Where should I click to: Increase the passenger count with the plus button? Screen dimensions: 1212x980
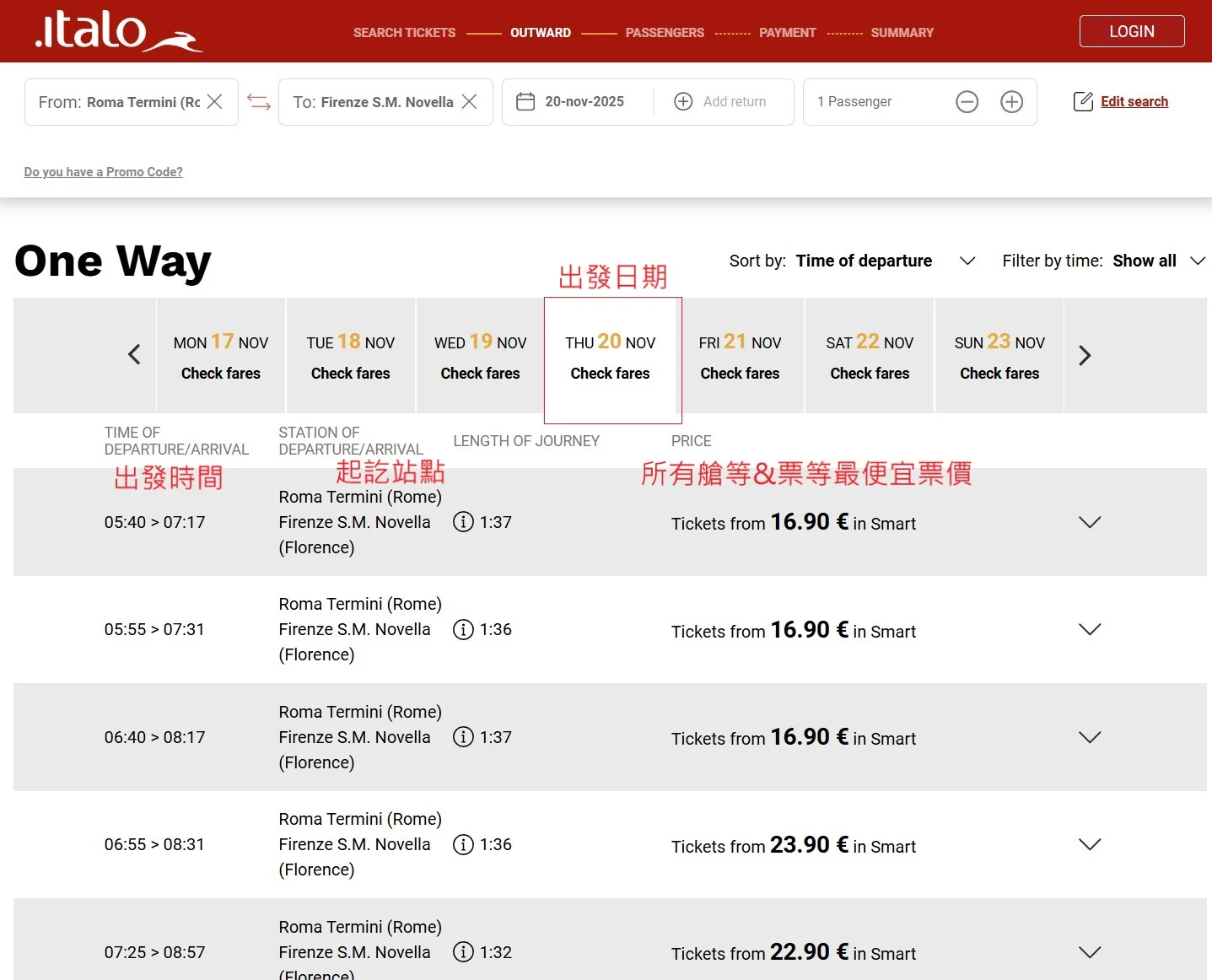click(x=1012, y=102)
